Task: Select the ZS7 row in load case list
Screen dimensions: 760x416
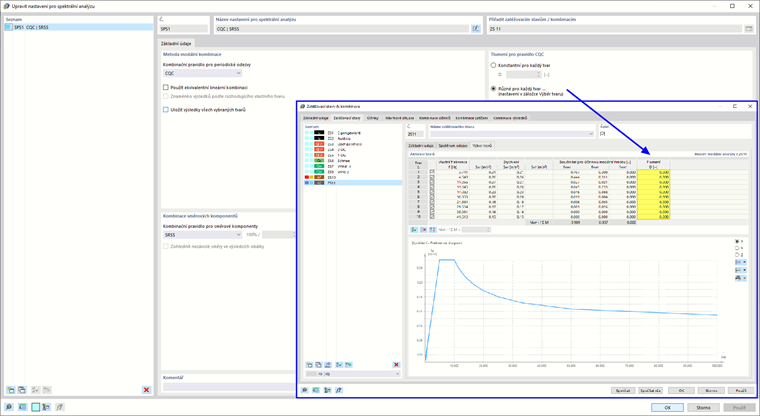Action: pyautogui.click(x=353, y=166)
